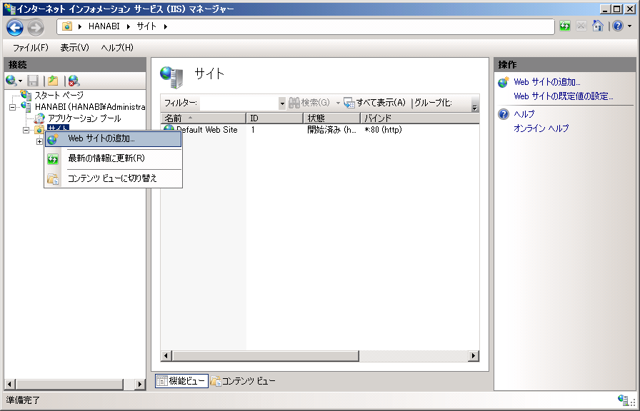Click the help question icon in 操作 pane
This screenshot has width=640, height=411.
click(504, 114)
